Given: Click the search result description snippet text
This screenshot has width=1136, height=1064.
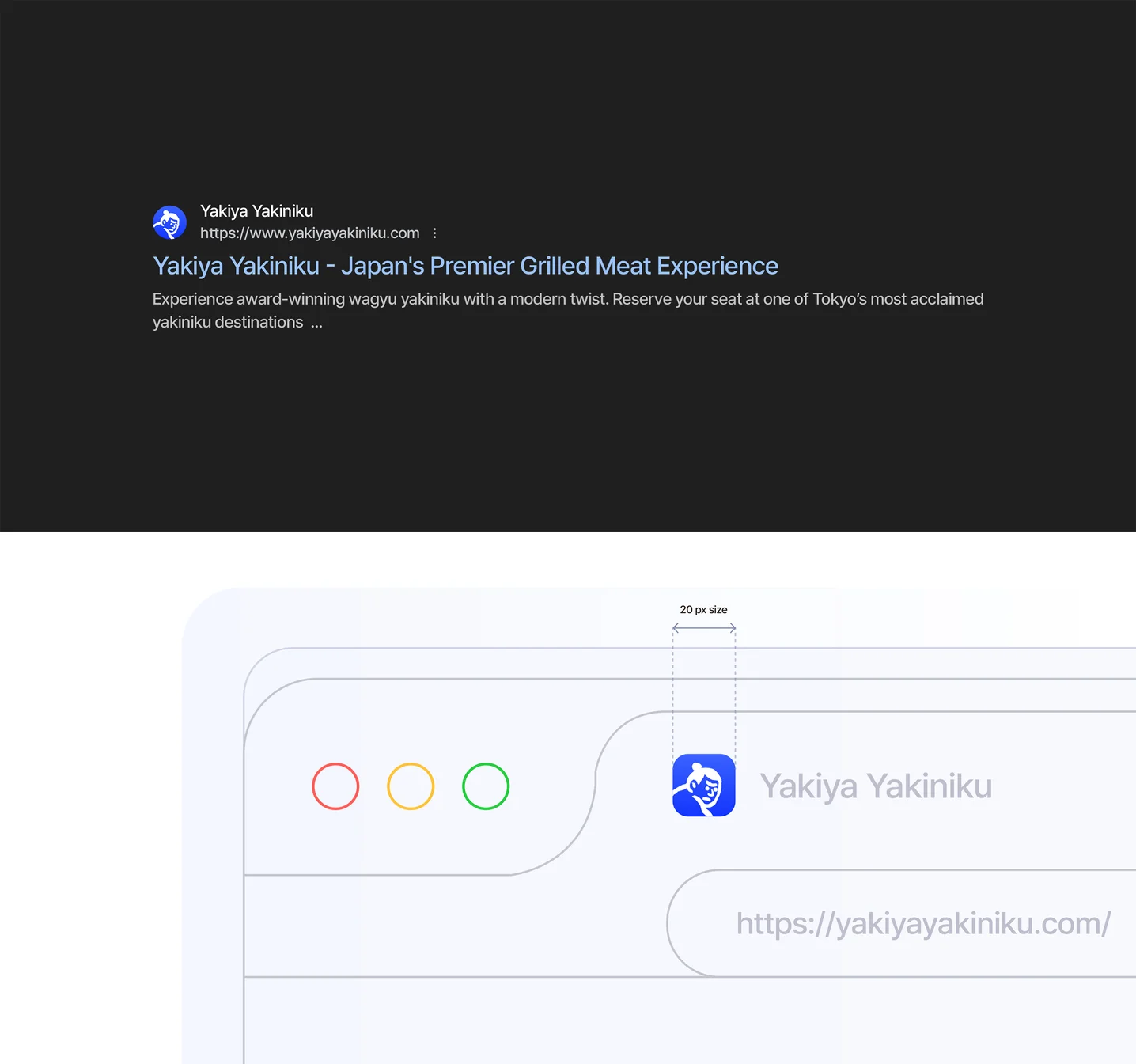Looking at the screenshot, I should [x=568, y=311].
